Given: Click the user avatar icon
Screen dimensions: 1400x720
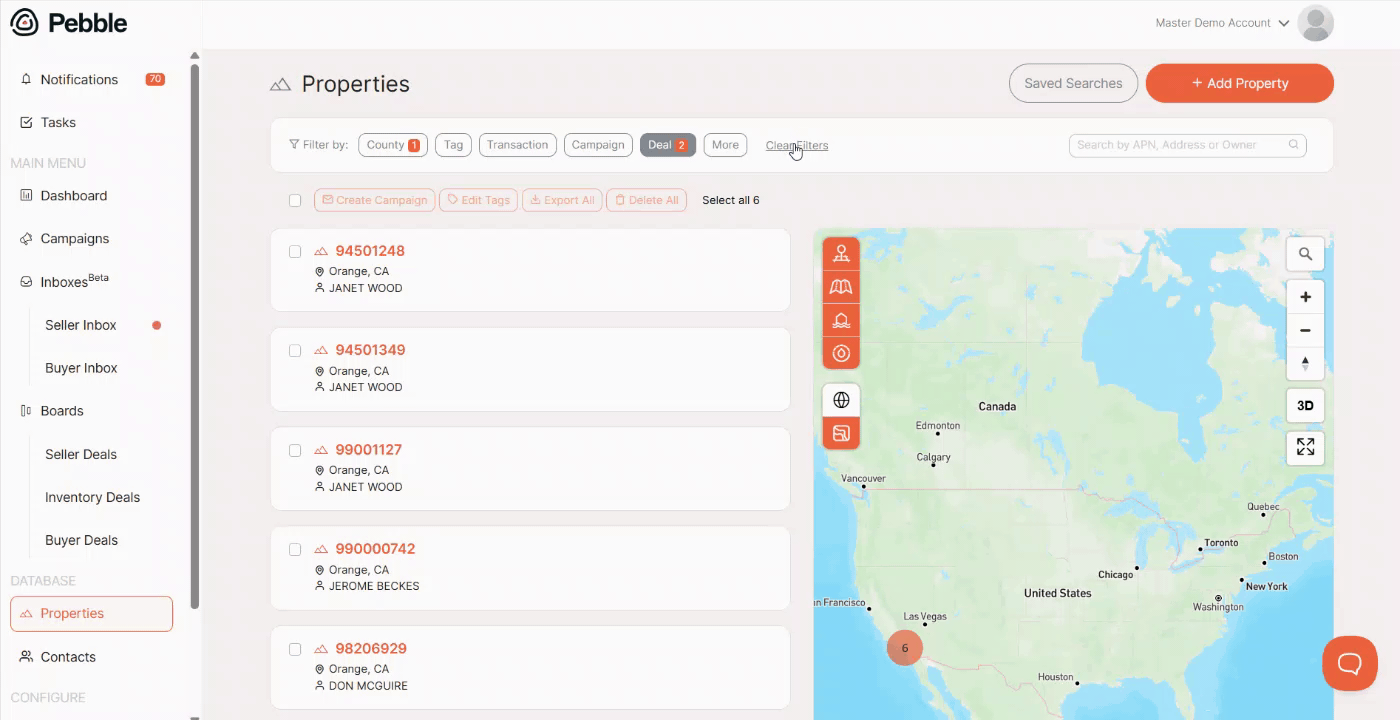Looking at the screenshot, I should coord(1316,23).
